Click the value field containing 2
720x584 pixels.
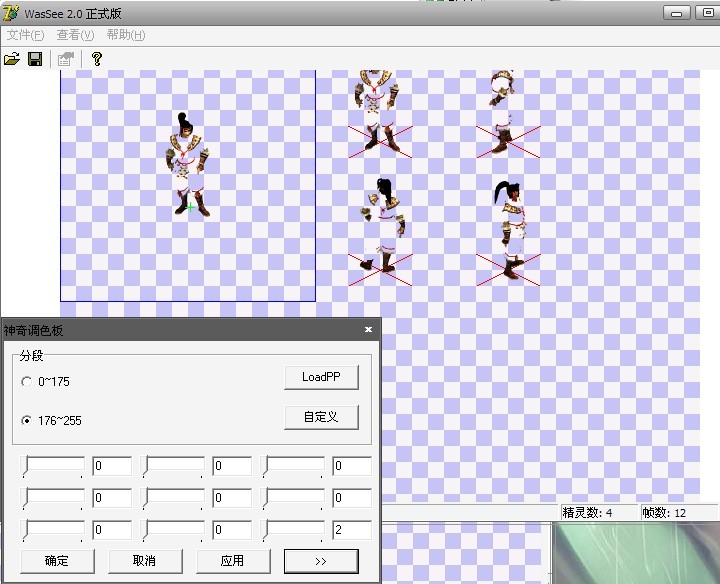tap(352, 530)
